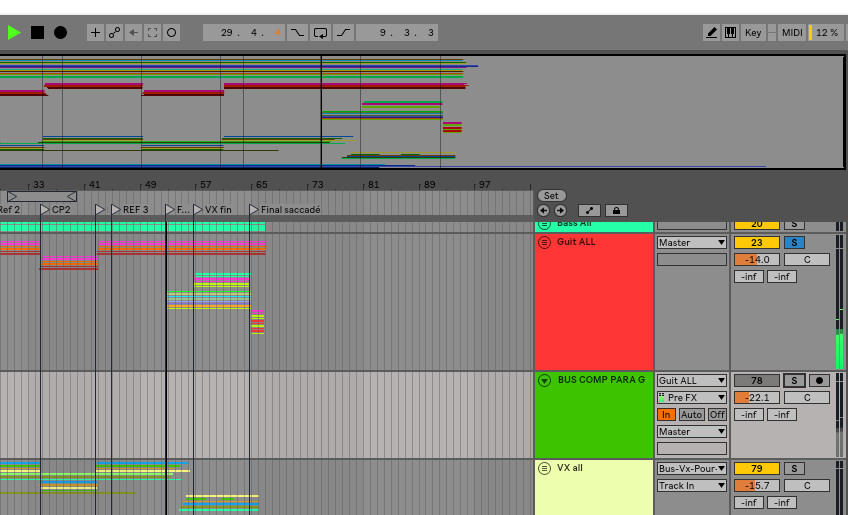Viewport: 848px width, 515px height.
Task: Jump to next locator arrow
Action: coord(560,210)
